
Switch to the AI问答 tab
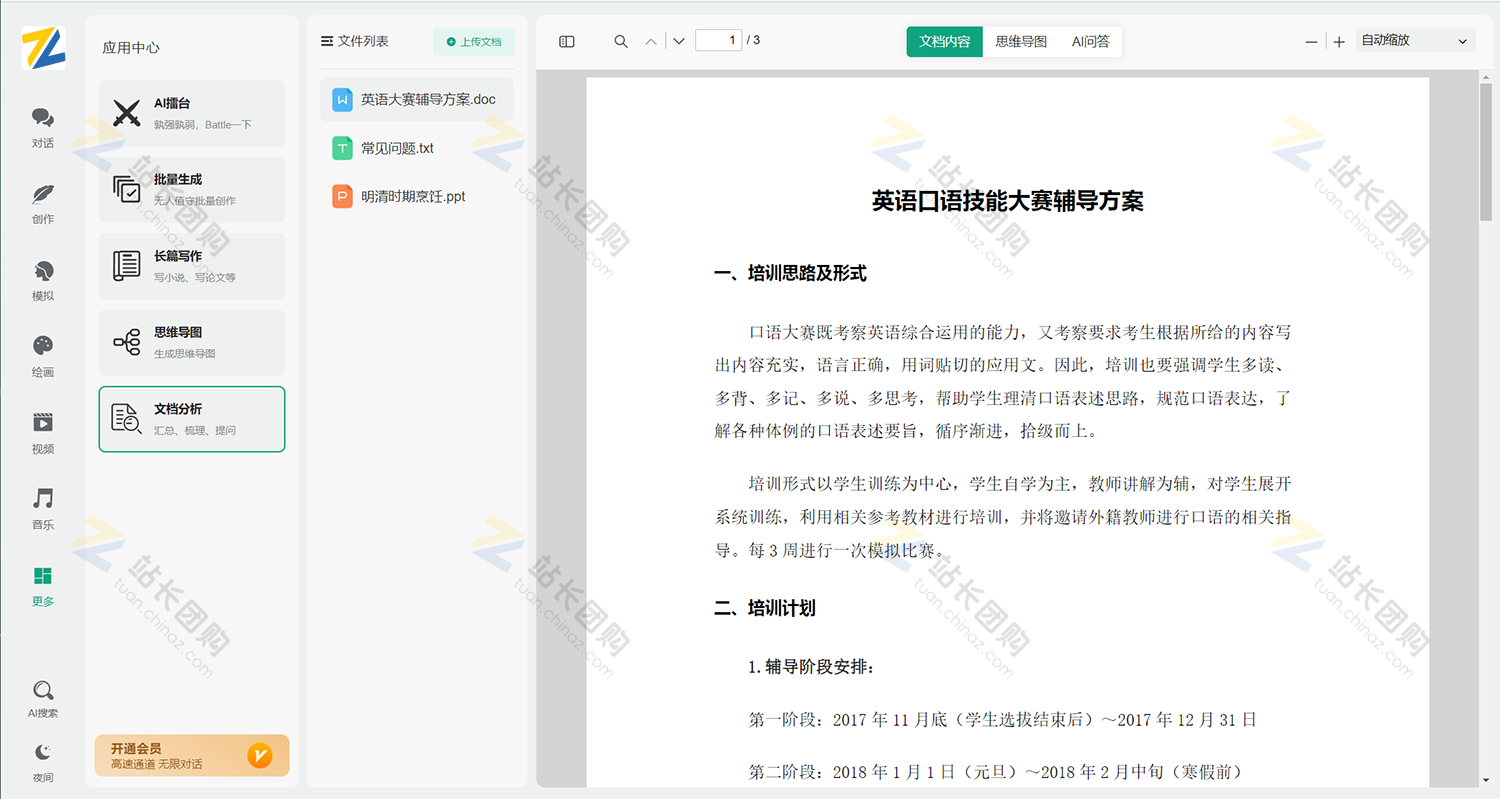1090,41
